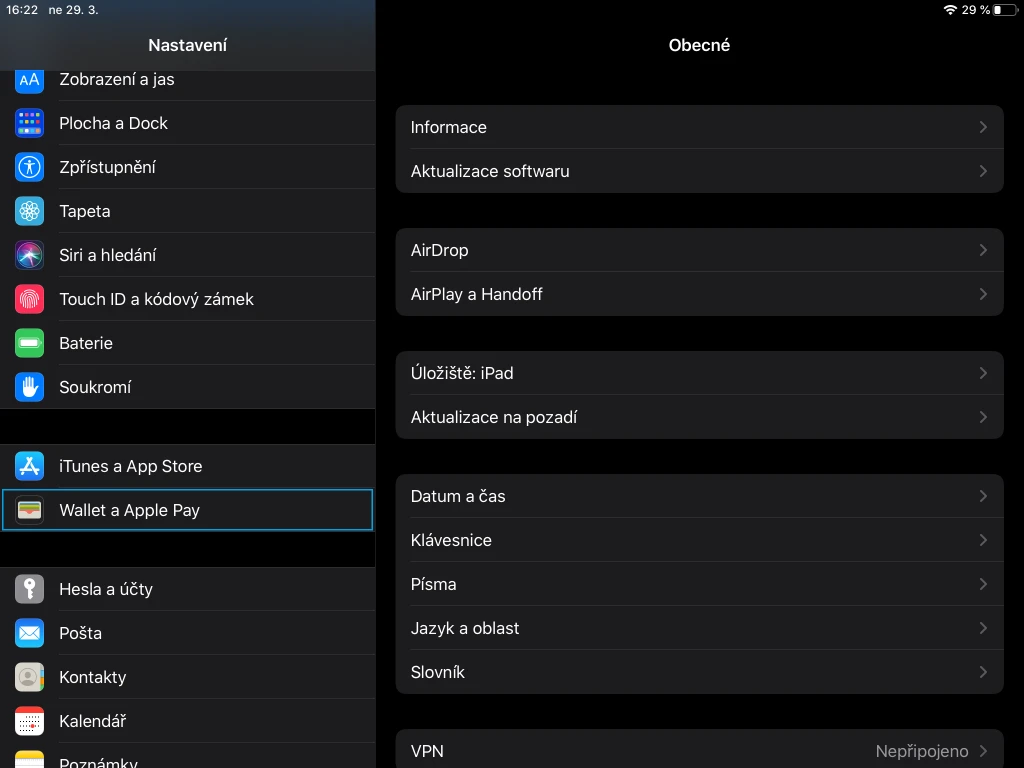
Task: Click the Kontakty icon
Action: click(29, 677)
